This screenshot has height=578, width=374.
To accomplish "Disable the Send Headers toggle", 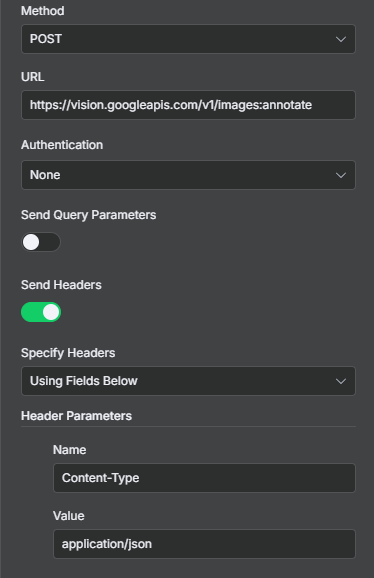I will click(41, 312).
